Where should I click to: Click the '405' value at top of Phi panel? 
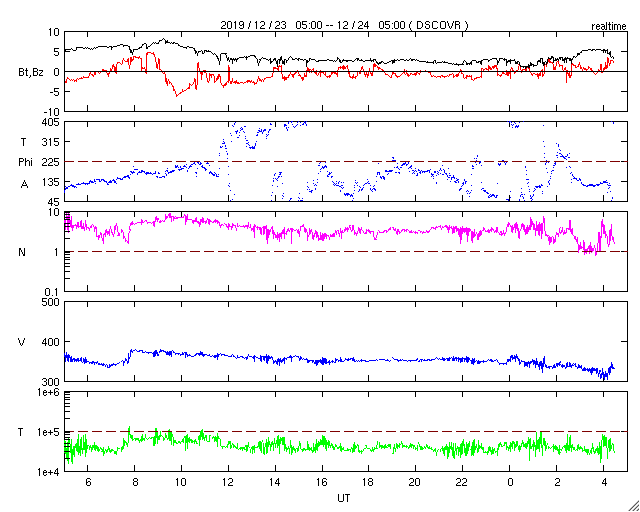(51, 122)
